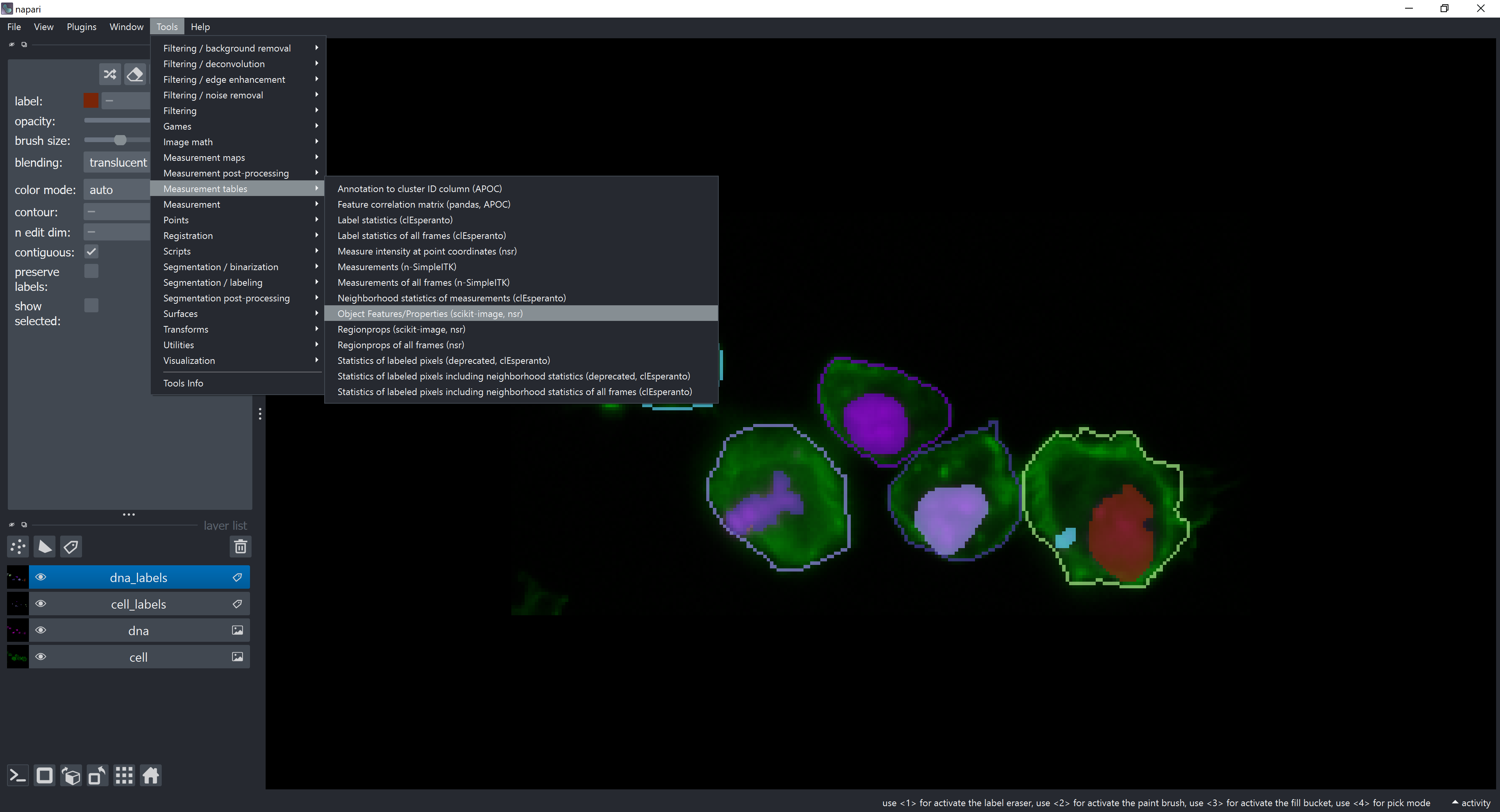
Task: Select the dna_labels layer row
Action: (139, 577)
